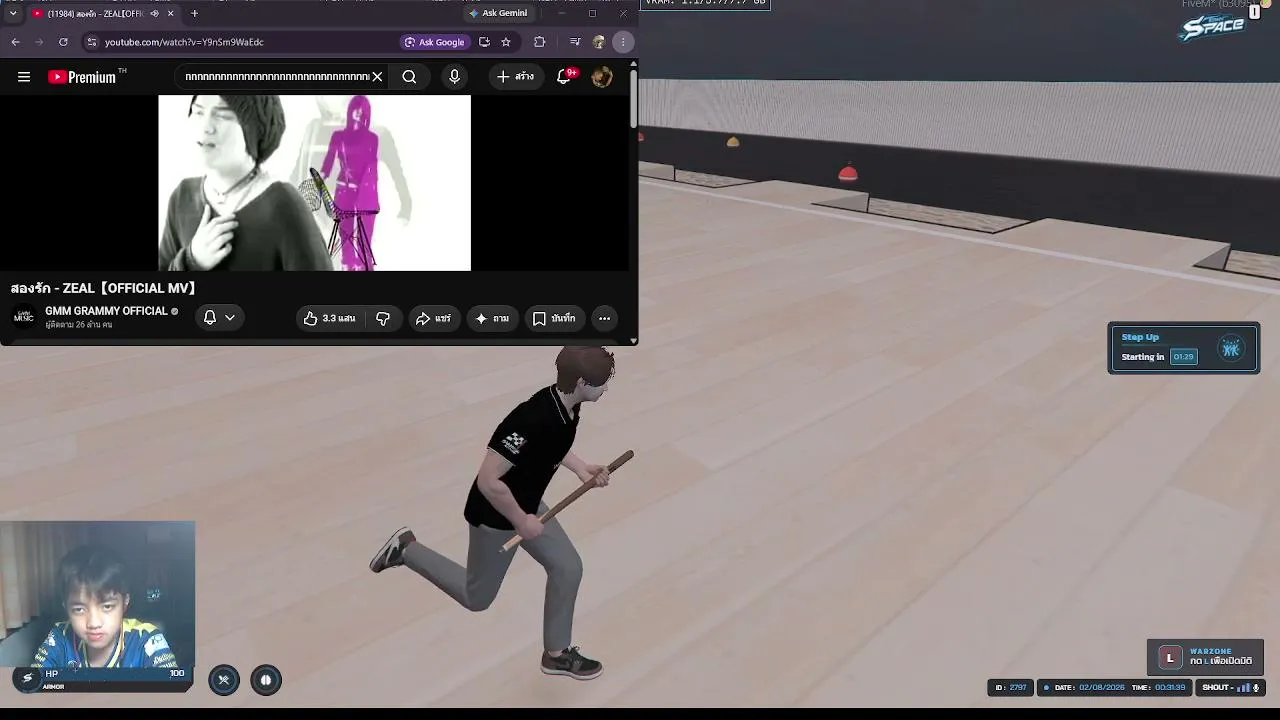Open GMM GRAMMY OFFICIAL channel avatar
This screenshot has height=720, width=1280.
pos(24,317)
